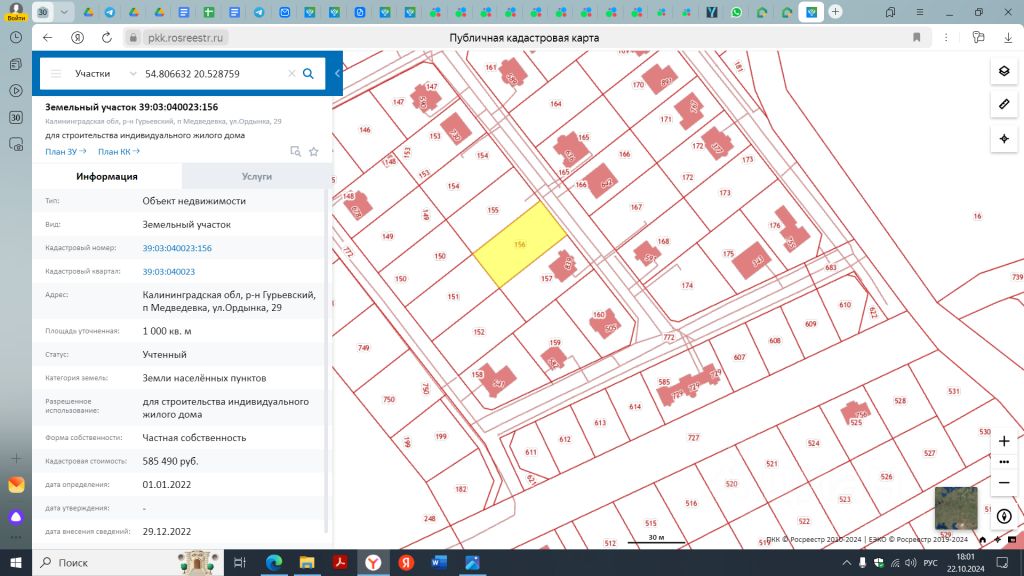The height and width of the screenshot is (576, 1024).
Task: Zoom in on the map
Action: tap(1004, 441)
